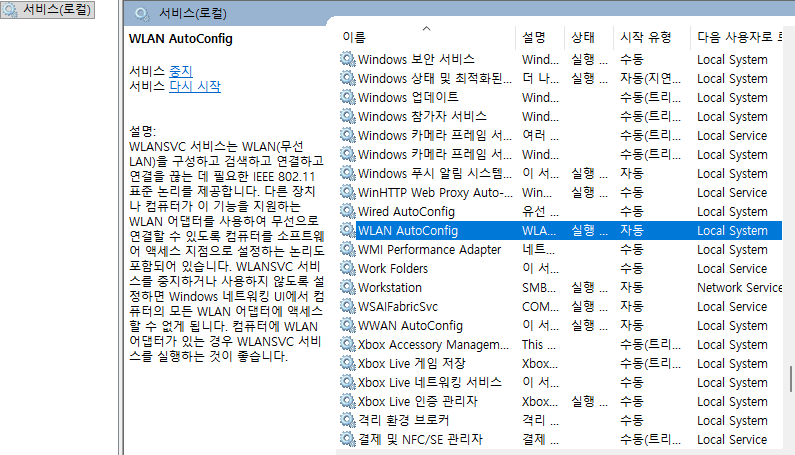Click Network Service in the Workstation row
The height and width of the screenshot is (455, 795).
pos(740,288)
